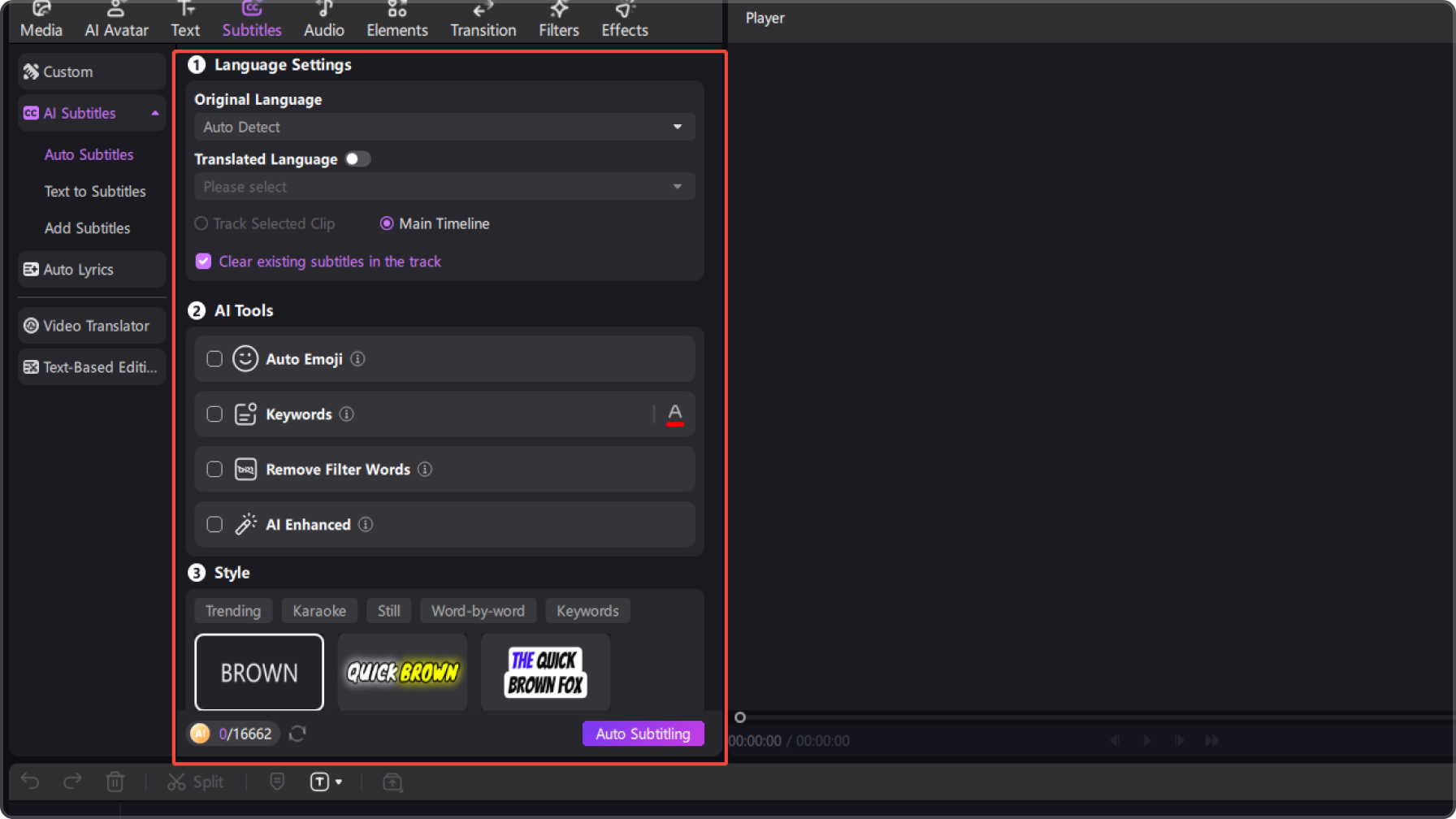
Task: Open the AI Avatar tab
Action: [116, 19]
